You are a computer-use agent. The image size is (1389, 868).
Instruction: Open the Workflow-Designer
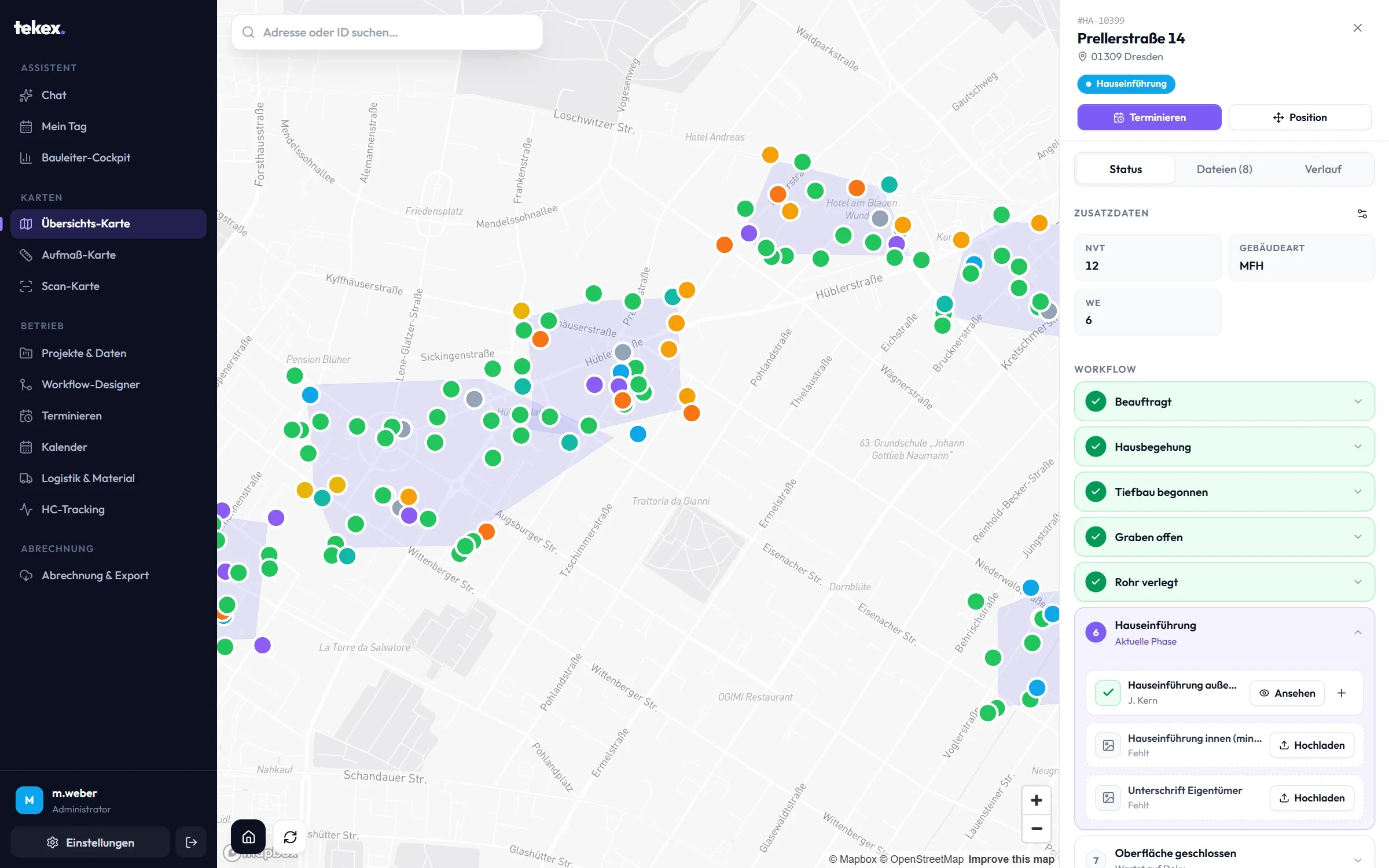(x=108, y=384)
